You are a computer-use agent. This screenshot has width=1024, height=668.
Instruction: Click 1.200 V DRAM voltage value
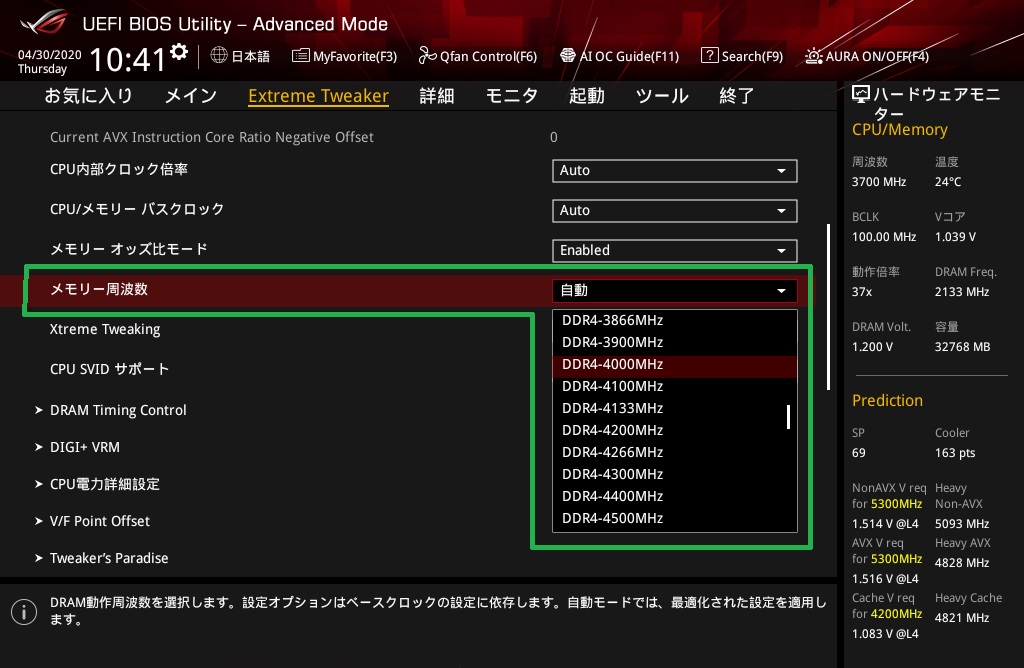[872, 347]
